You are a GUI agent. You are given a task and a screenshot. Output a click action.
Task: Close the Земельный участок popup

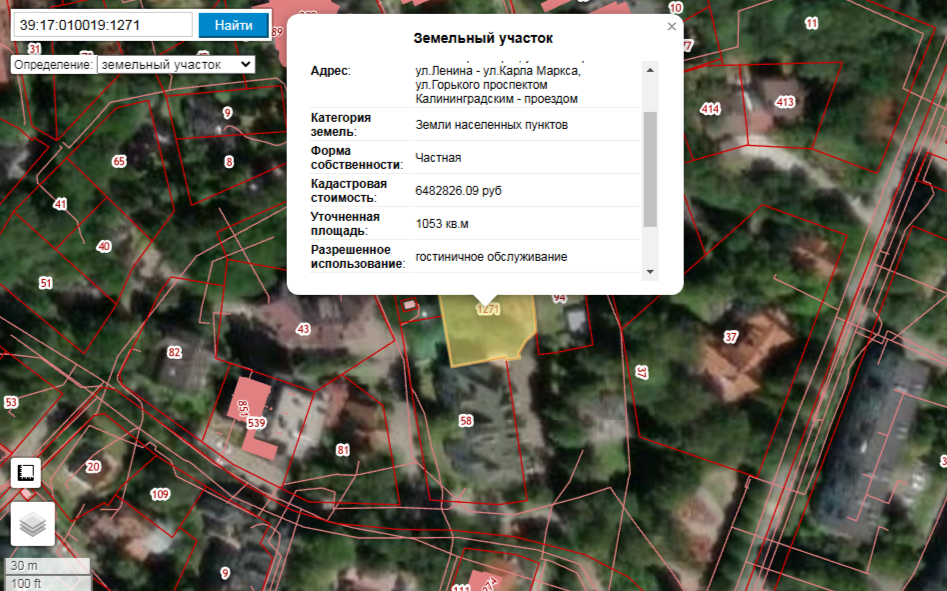(x=672, y=27)
